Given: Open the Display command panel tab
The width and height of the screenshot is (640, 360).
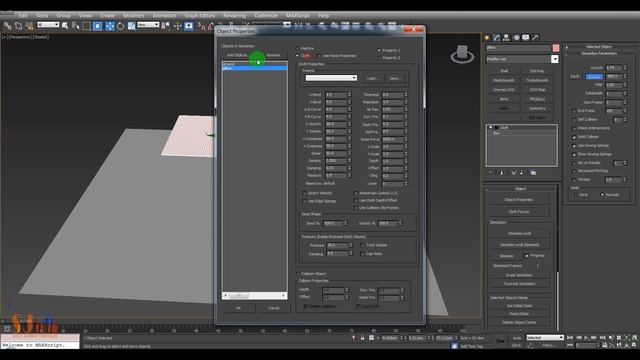Looking at the screenshot, I should (526, 38).
